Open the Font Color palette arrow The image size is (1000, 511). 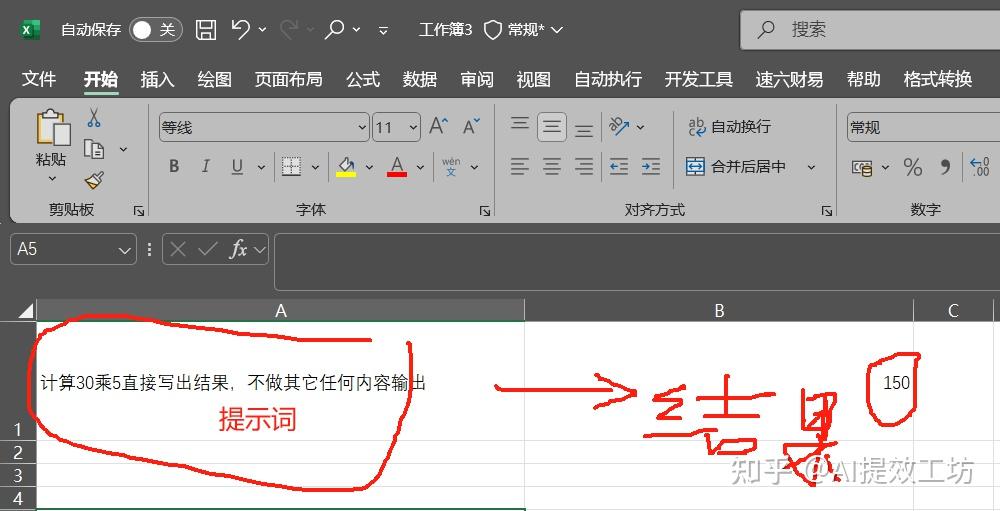[x=420, y=167]
